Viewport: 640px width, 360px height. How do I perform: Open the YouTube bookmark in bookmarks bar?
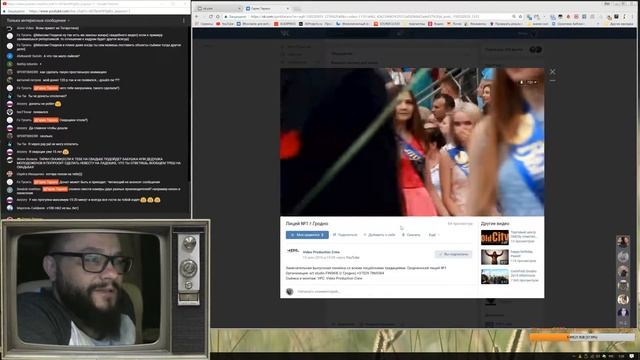(225, 24)
